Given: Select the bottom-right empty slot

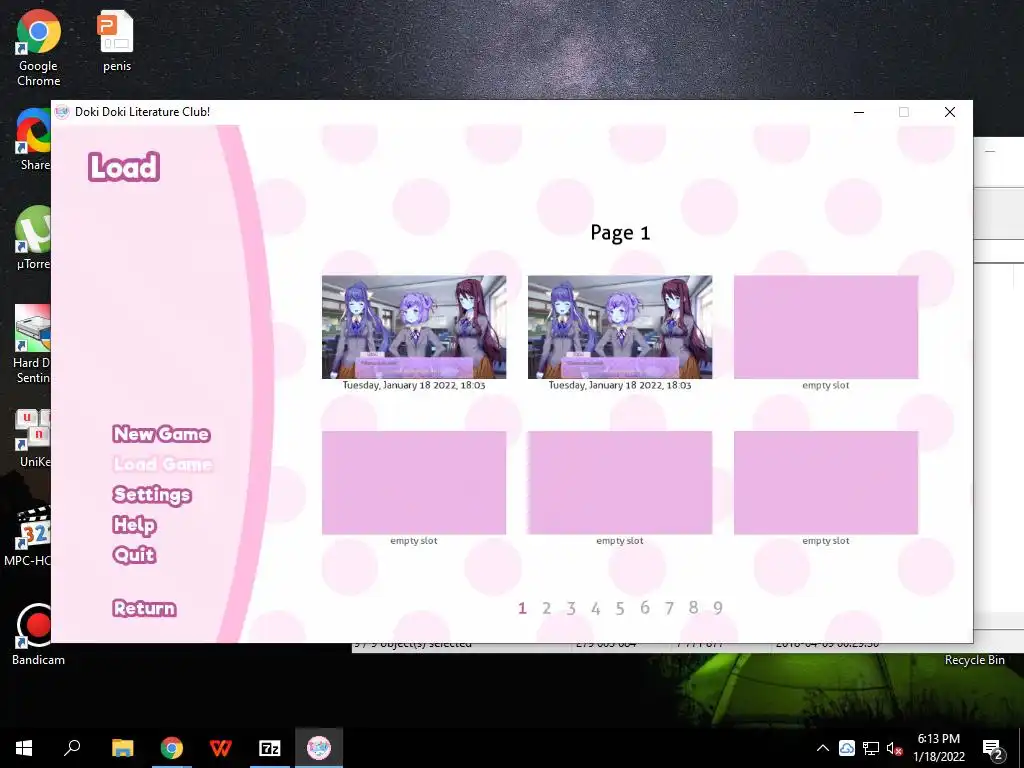Looking at the screenshot, I should (x=826, y=483).
